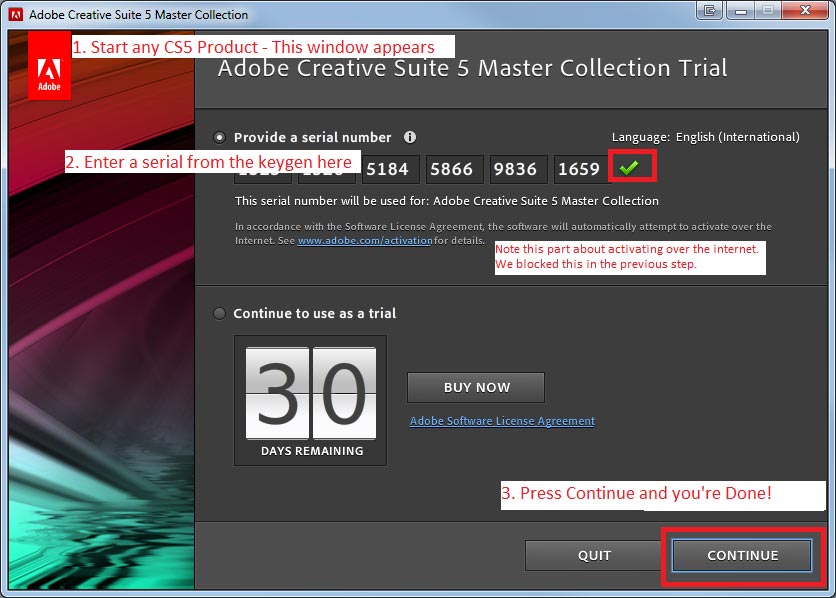Open the language selector English (International)

(737, 137)
